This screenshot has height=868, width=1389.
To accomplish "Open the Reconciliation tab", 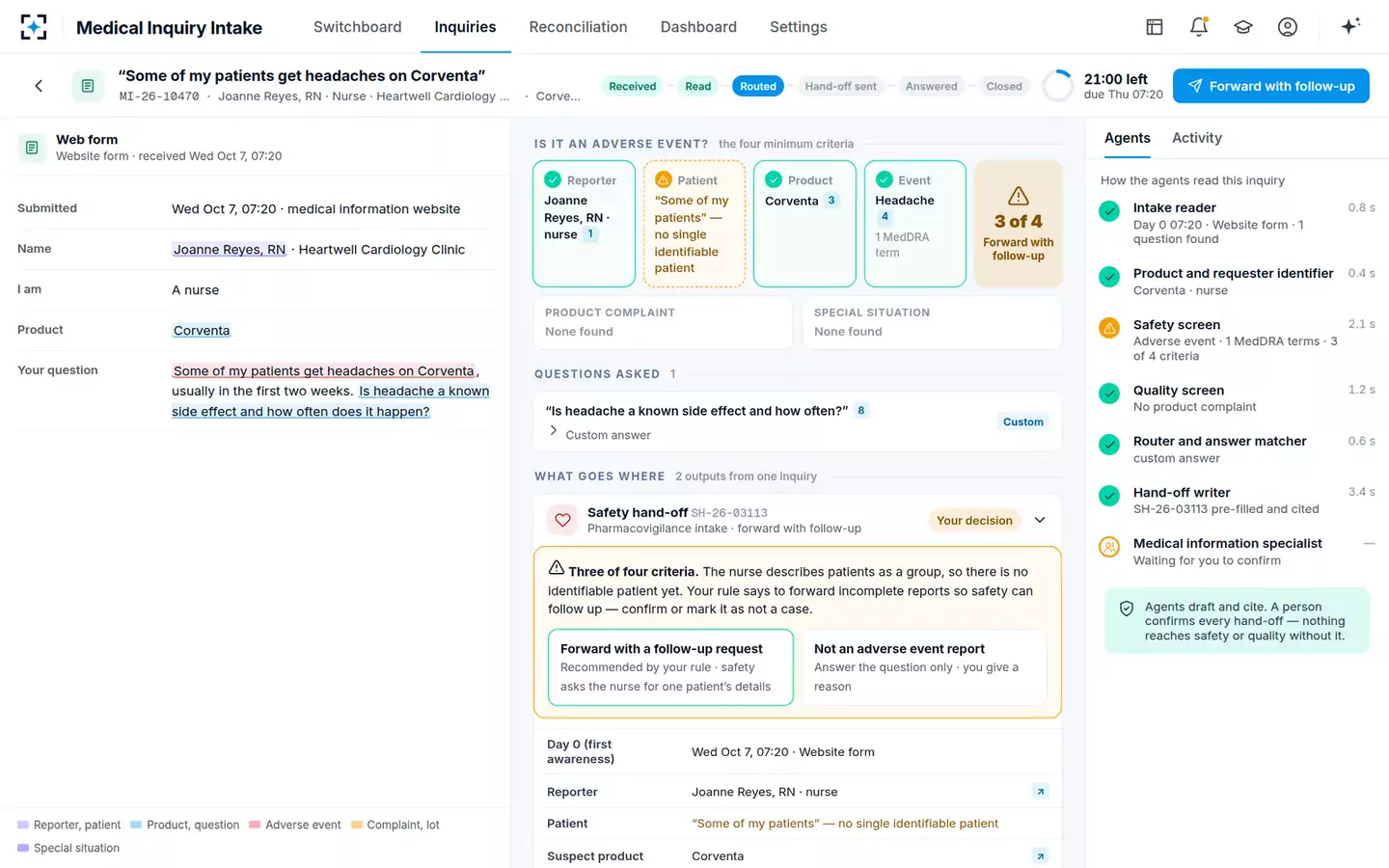I will pos(578,27).
